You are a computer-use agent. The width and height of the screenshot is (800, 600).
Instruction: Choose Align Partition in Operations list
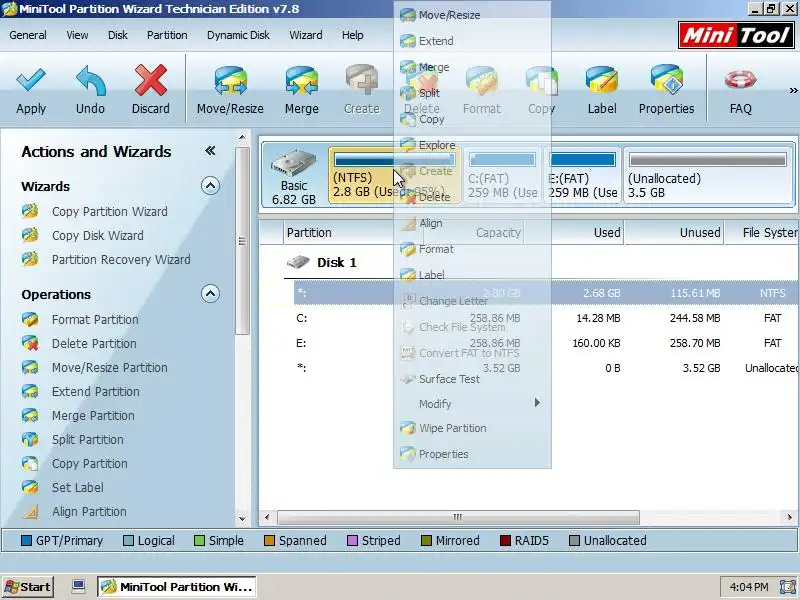coord(89,512)
